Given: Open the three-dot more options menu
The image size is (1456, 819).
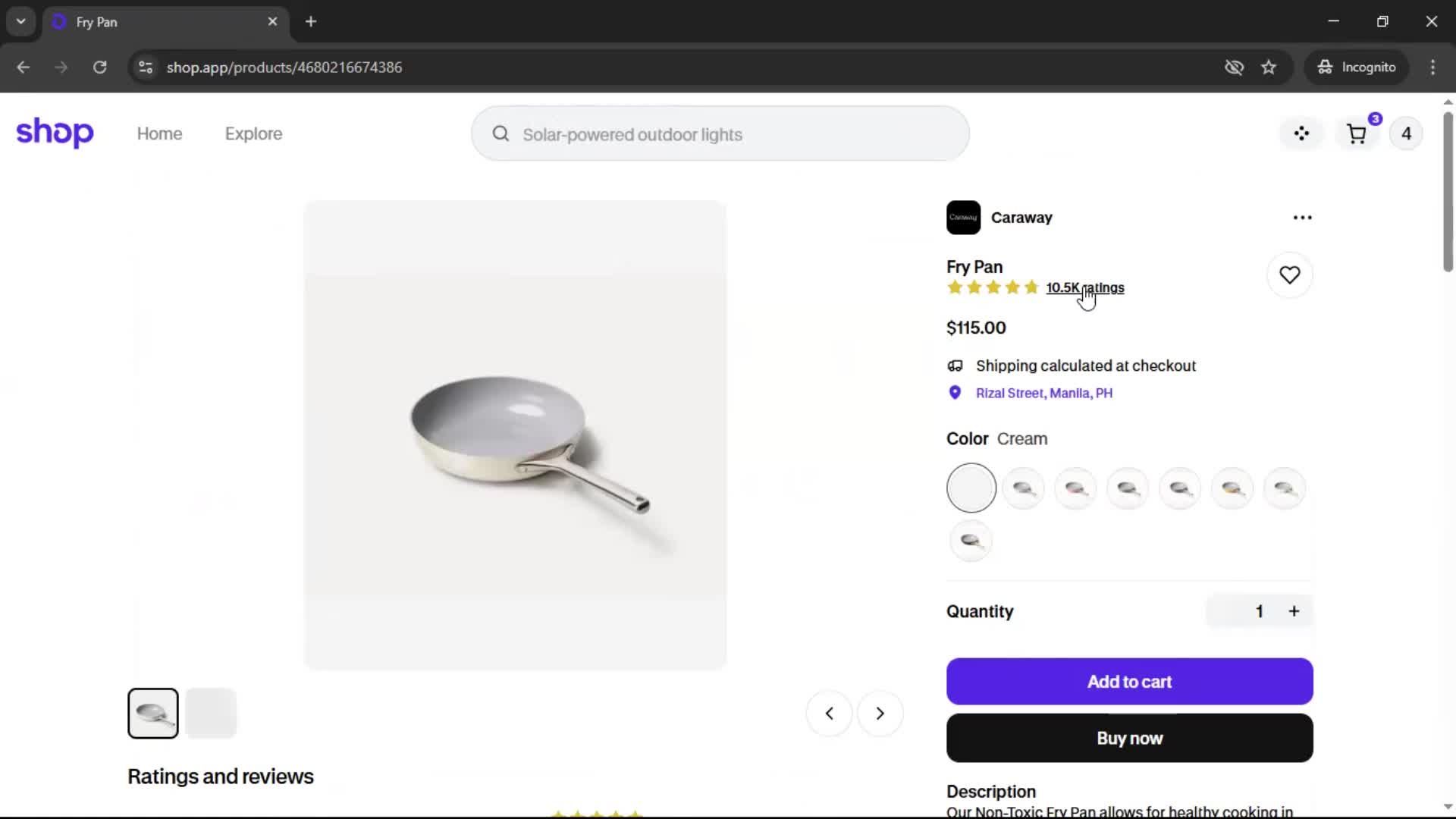Looking at the screenshot, I should tap(1302, 218).
